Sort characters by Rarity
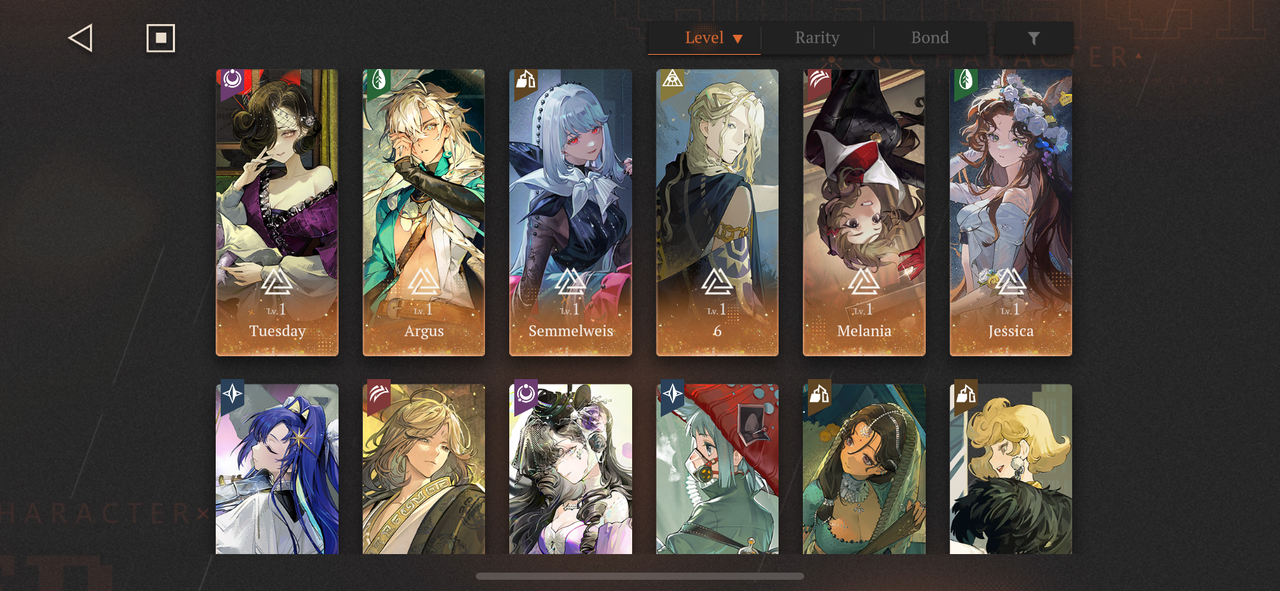 (x=817, y=38)
